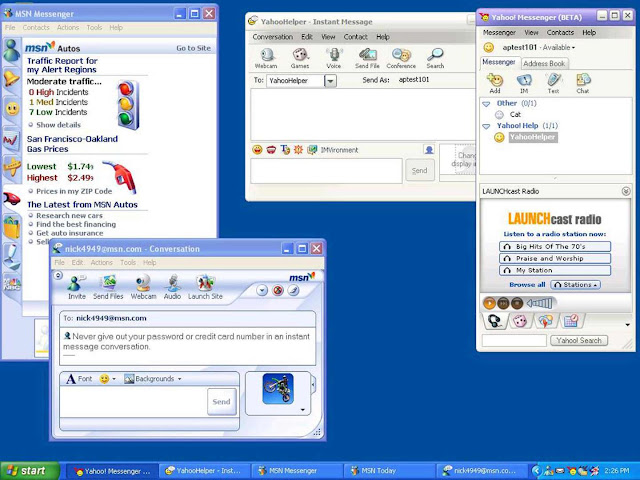The height and width of the screenshot is (480, 640).
Task: Click the Buzz icon in Yahoo IM
Action: 298,150
